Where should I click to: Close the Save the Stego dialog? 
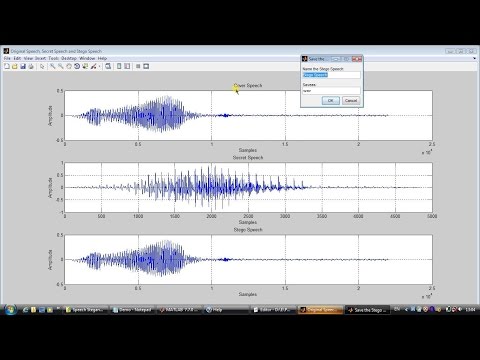click(357, 59)
